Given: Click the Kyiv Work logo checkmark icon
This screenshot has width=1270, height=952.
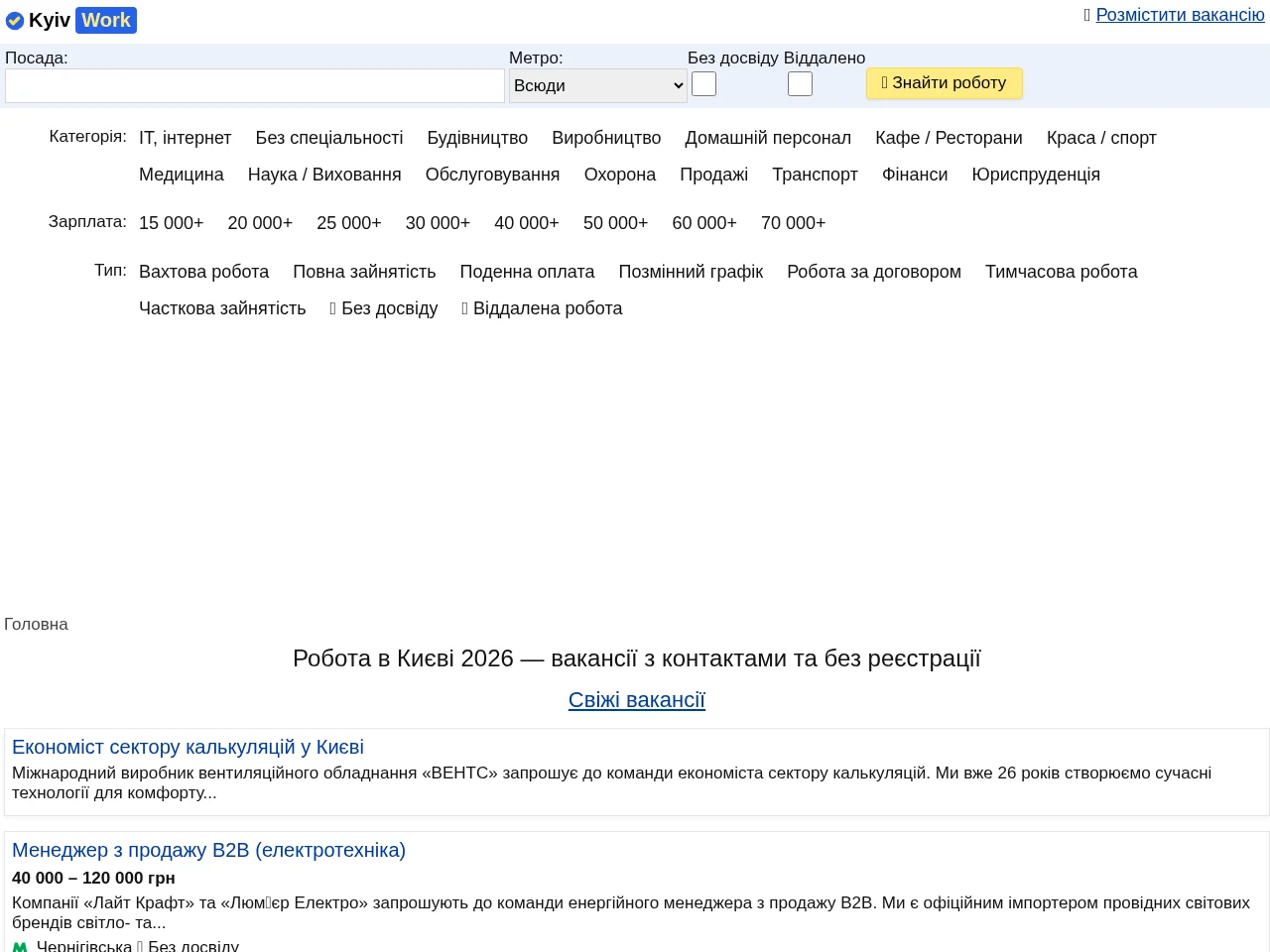Looking at the screenshot, I should point(15,21).
